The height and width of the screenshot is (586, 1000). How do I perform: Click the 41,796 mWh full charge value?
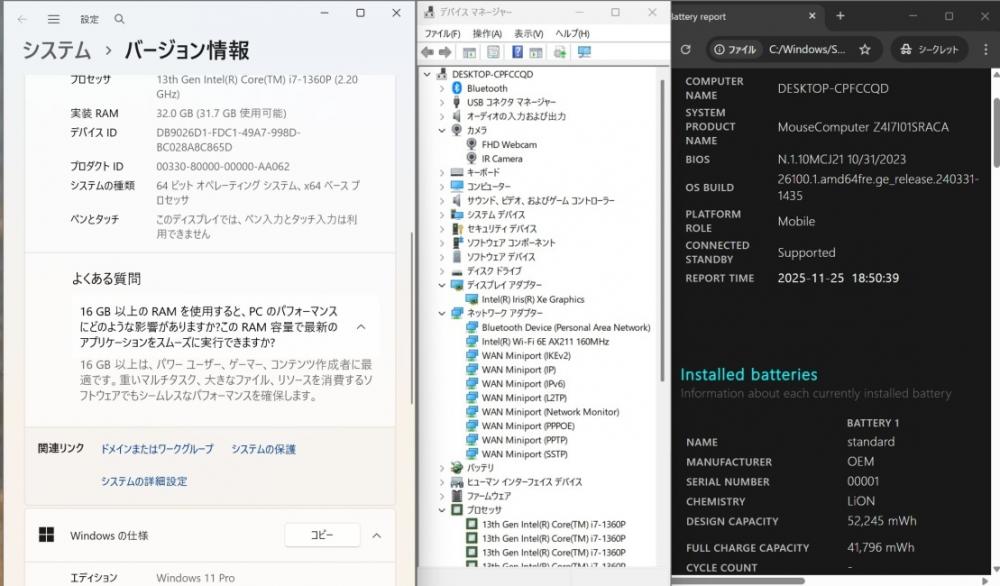tap(881, 547)
